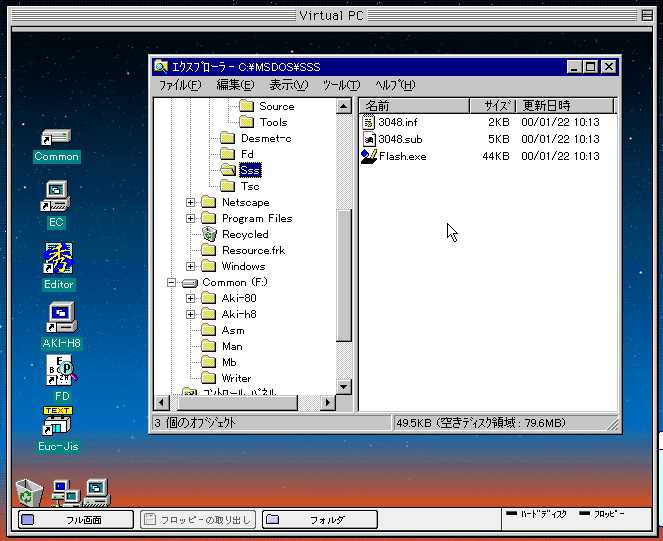Screen dimensions: 663x541
Task: Expand the Program Files folder node
Action: click(x=190, y=218)
